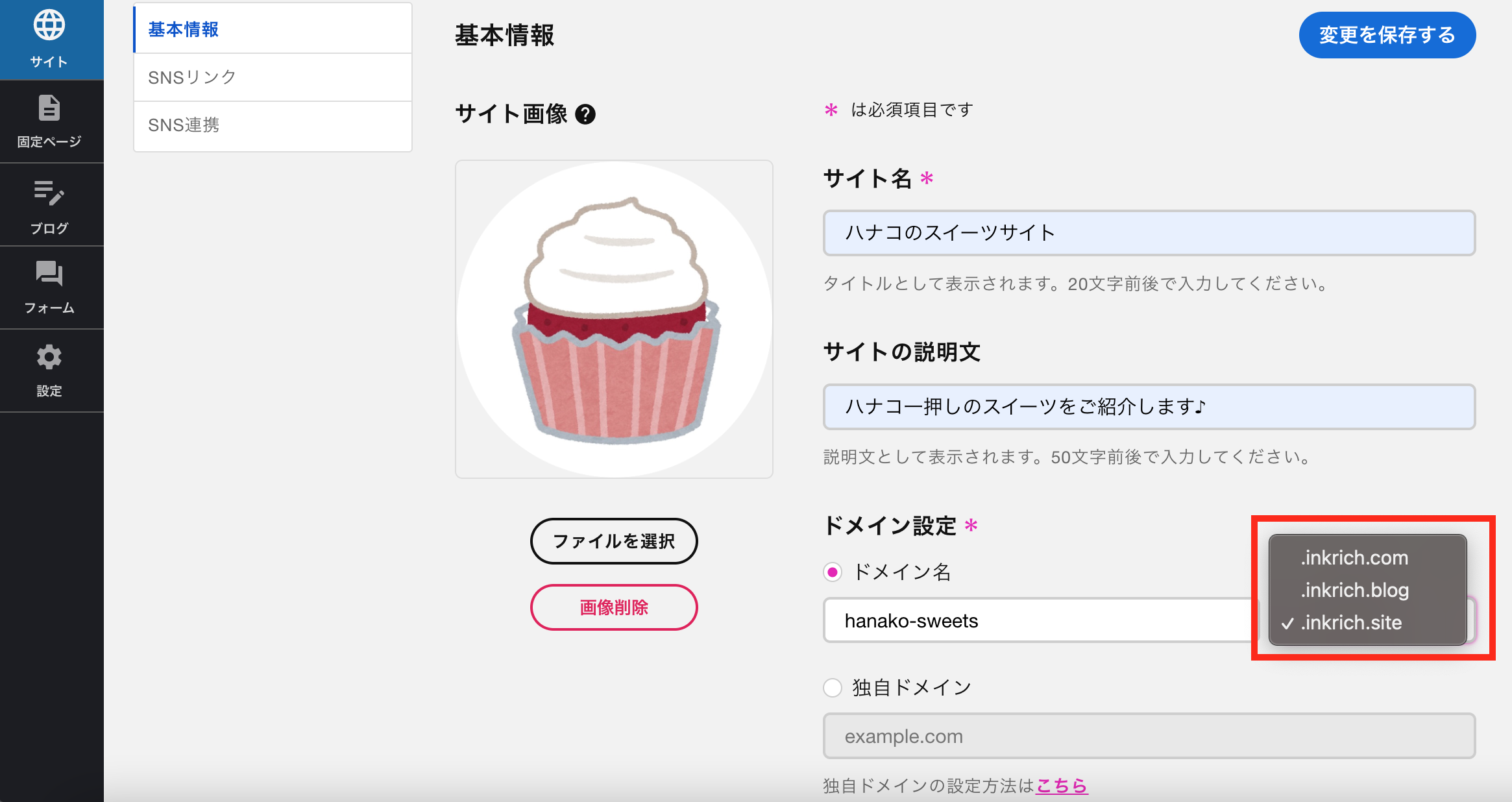Click the cupcake site image thumbnail

pos(614,319)
